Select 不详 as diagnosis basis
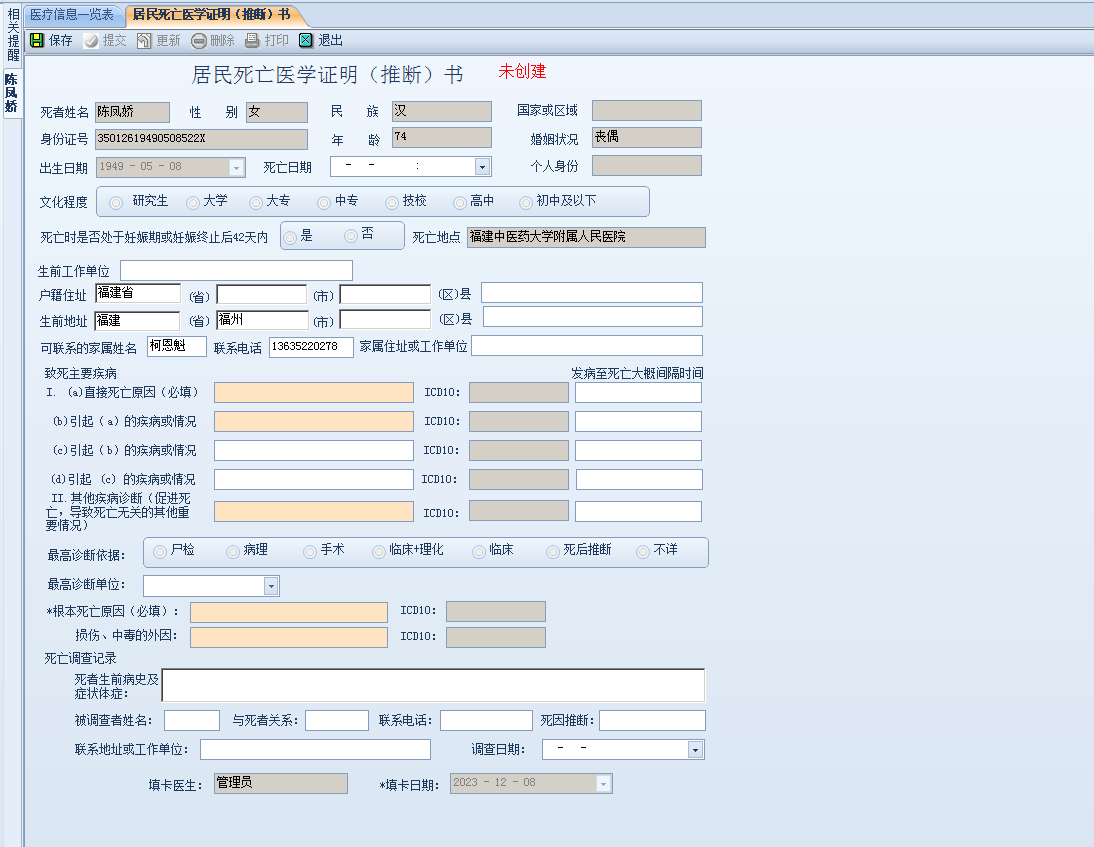This screenshot has height=847, width=1094. [x=643, y=552]
